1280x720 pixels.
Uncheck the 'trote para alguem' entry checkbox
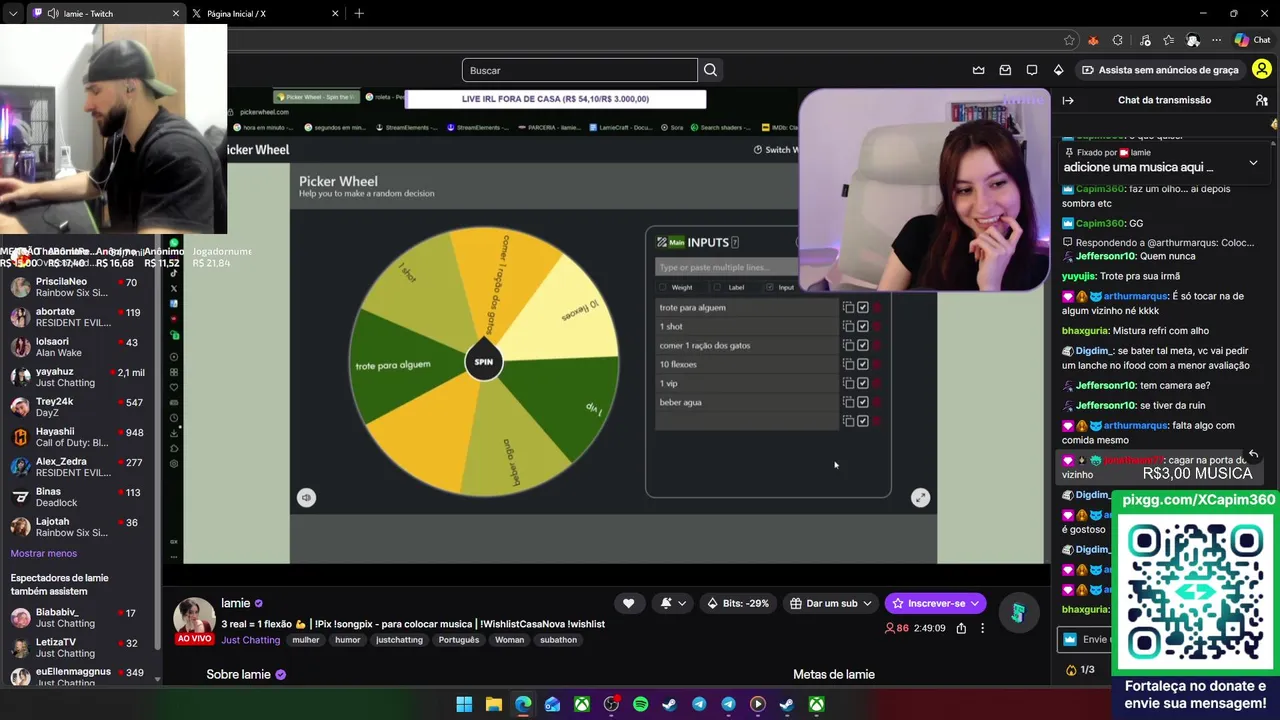[x=863, y=308]
